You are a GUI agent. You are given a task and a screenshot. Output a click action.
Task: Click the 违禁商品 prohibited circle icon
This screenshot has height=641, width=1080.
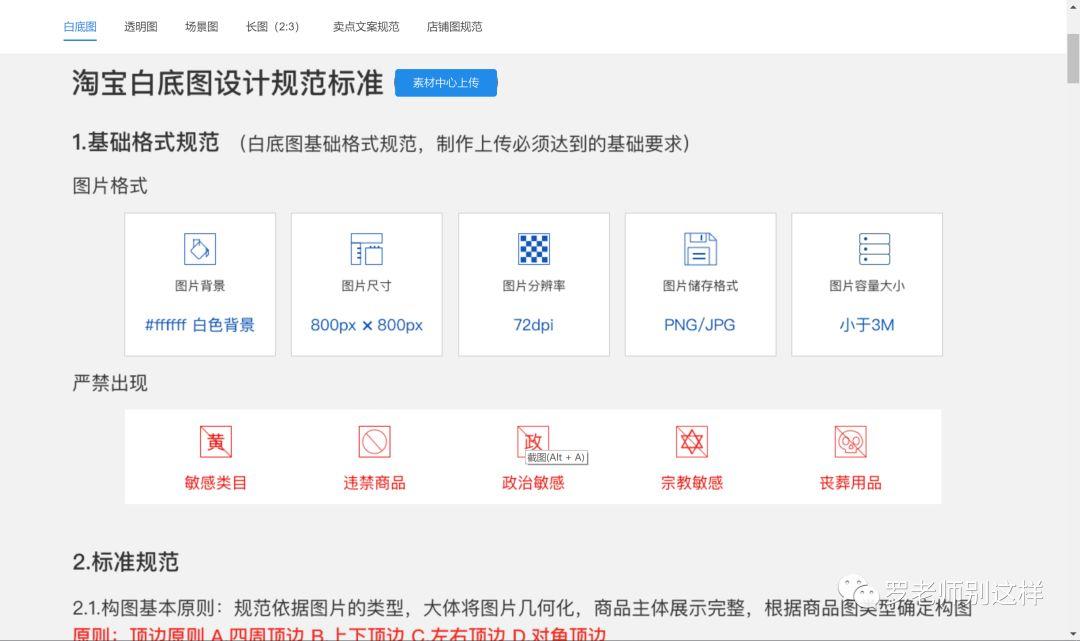(x=375, y=441)
